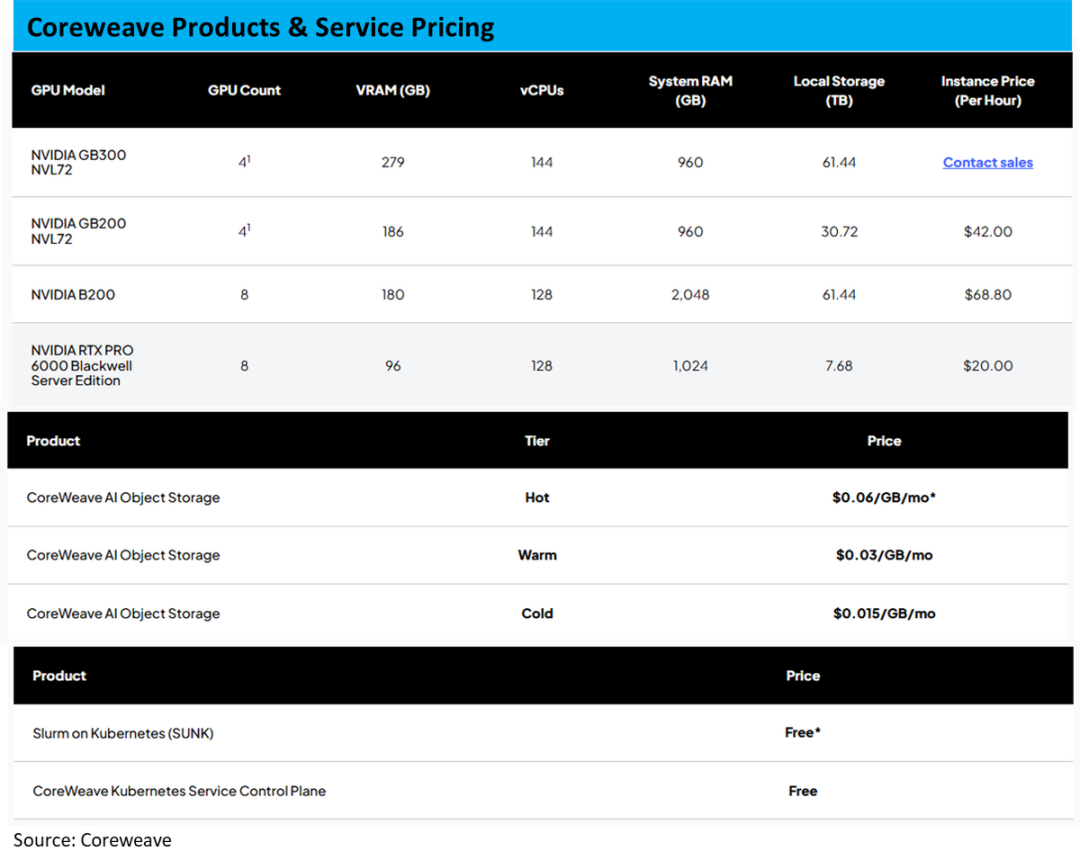
Task: Select the NVIDIA GB200 NVL72 model name
Action: 78,231
